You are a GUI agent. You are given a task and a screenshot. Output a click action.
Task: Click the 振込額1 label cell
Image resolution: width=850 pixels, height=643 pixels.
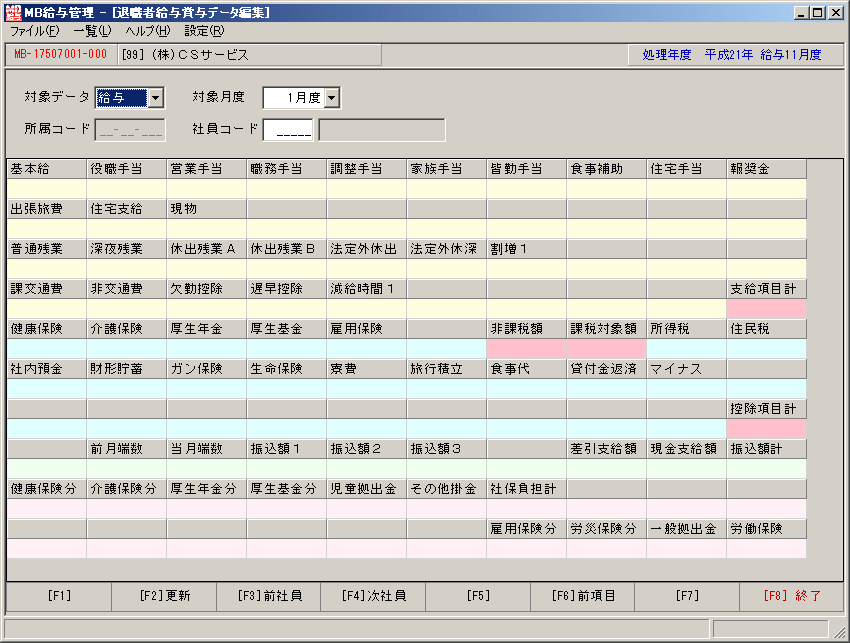click(x=287, y=449)
